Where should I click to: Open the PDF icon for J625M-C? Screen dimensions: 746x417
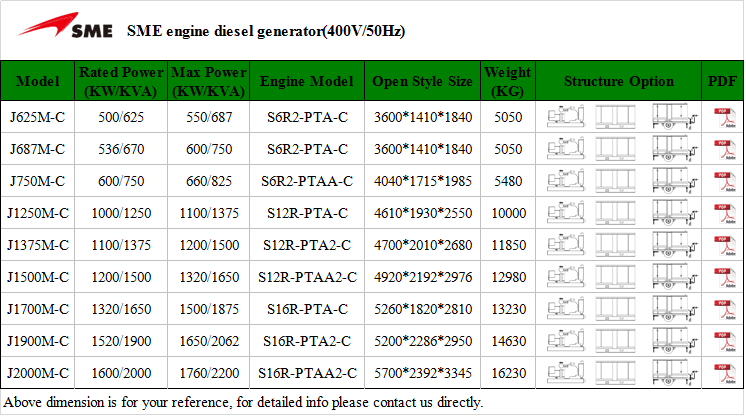coord(725,118)
